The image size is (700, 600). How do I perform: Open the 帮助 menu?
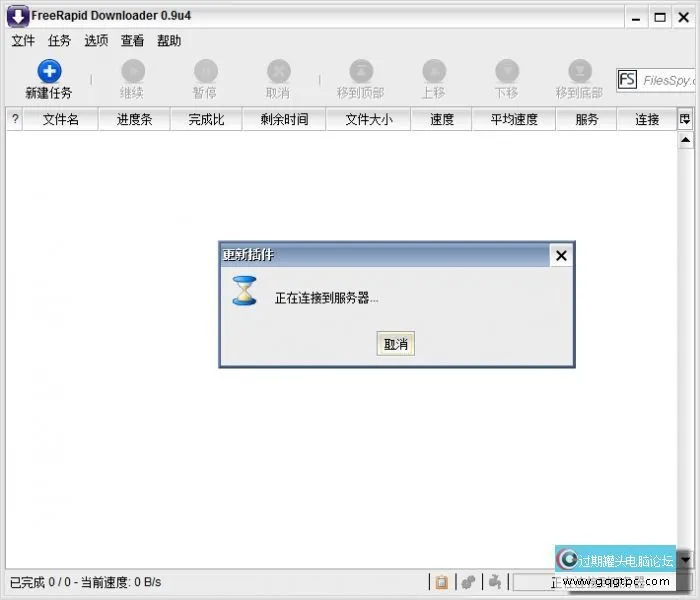(169, 41)
